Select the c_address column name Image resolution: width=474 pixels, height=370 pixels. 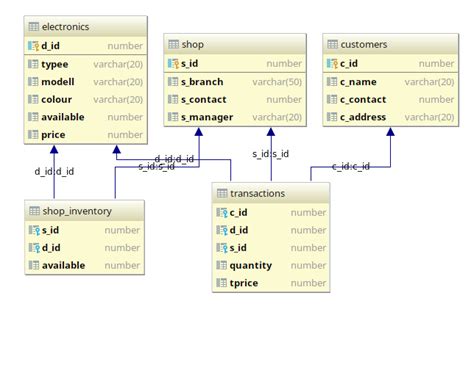tap(363, 117)
